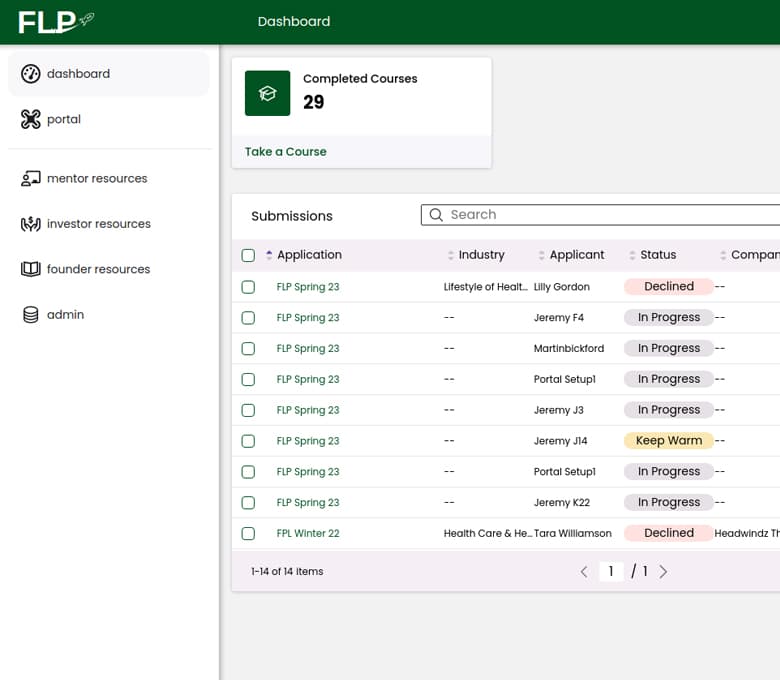Go to next page using right chevron
Viewport: 780px width, 680px height.
663,572
